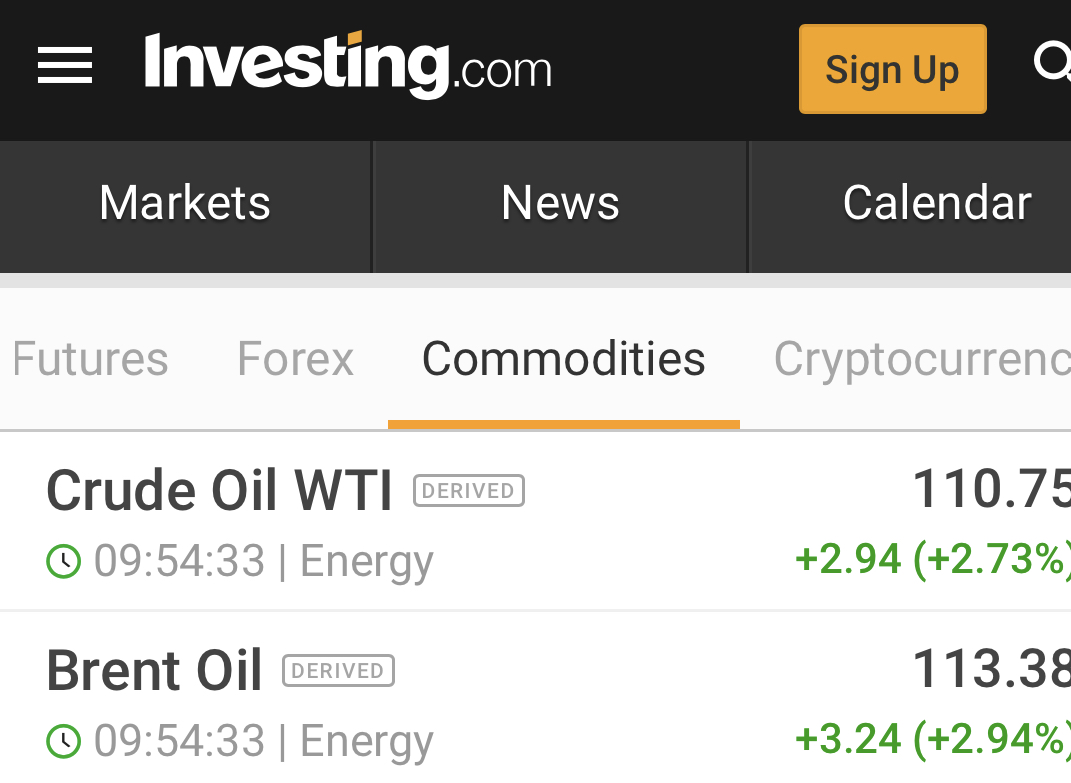This screenshot has height=783, width=1071.
Task: Click the Crude Oil WTI price 110.75
Action: pos(990,490)
